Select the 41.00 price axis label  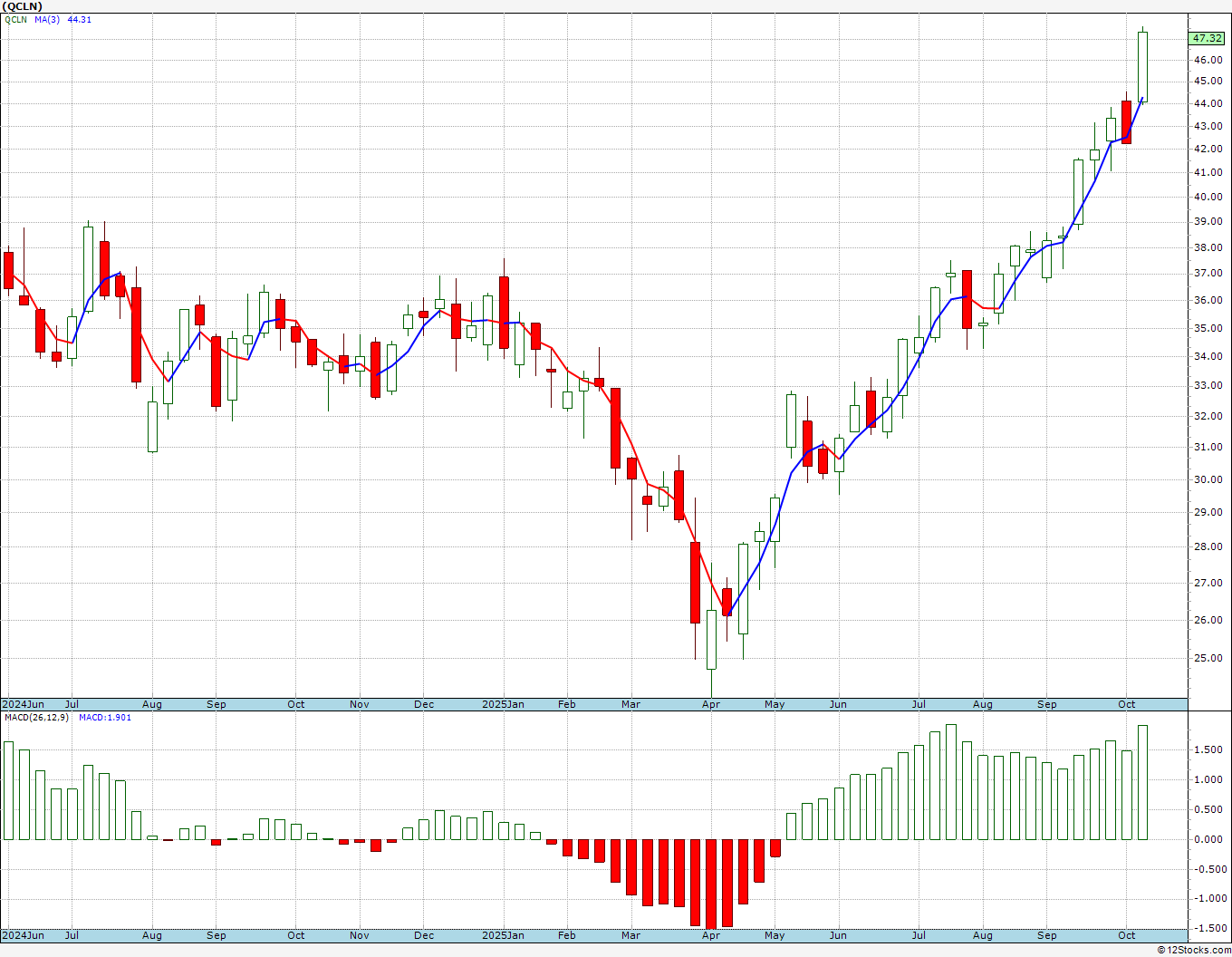[x=1207, y=172]
